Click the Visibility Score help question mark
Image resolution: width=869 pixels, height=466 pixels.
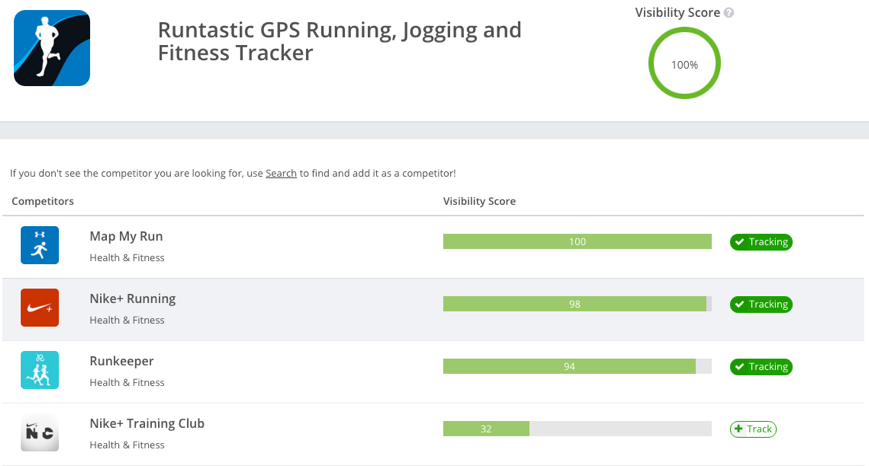point(729,13)
